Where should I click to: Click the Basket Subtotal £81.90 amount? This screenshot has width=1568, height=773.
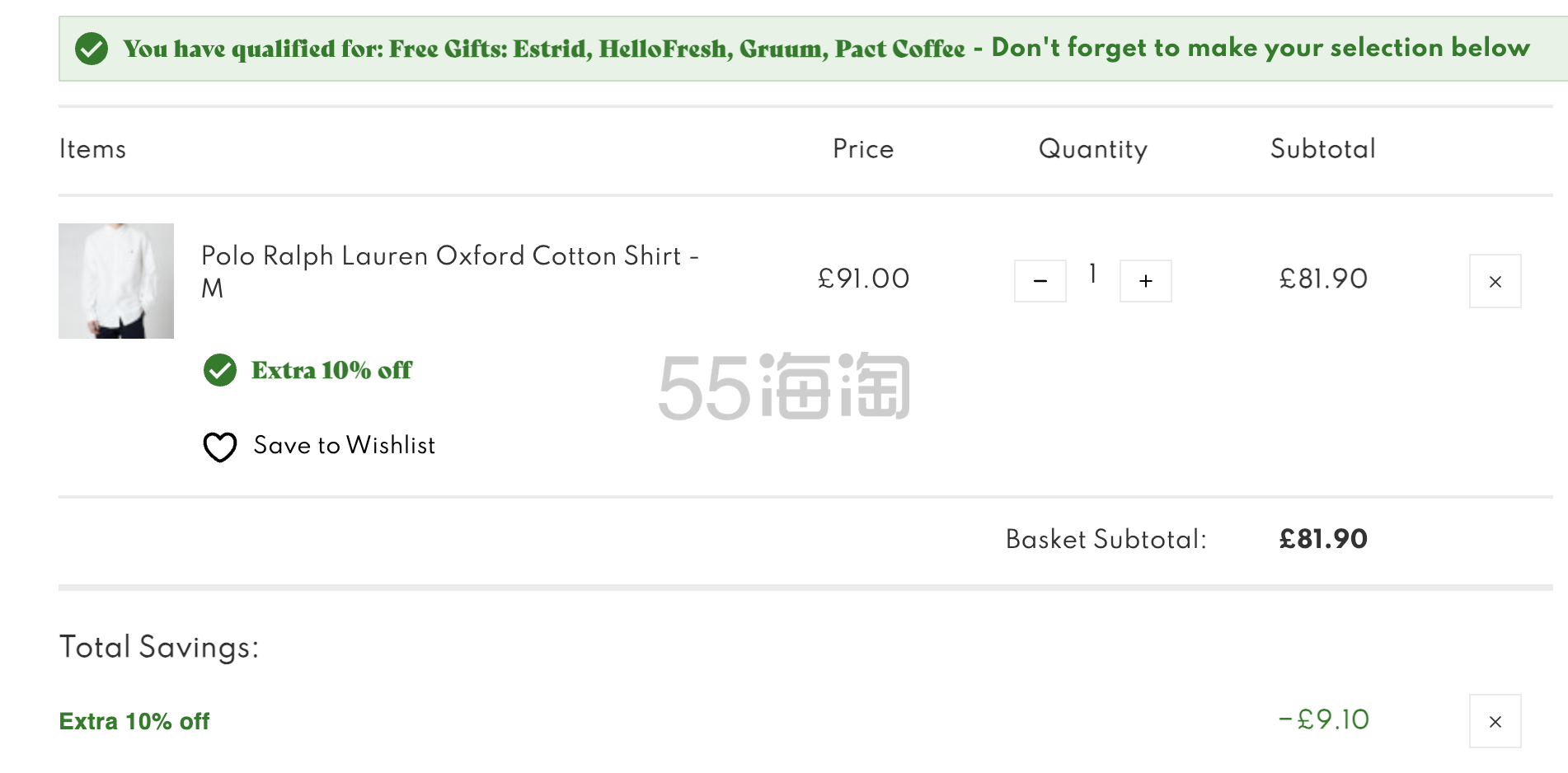pos(1323,539)
